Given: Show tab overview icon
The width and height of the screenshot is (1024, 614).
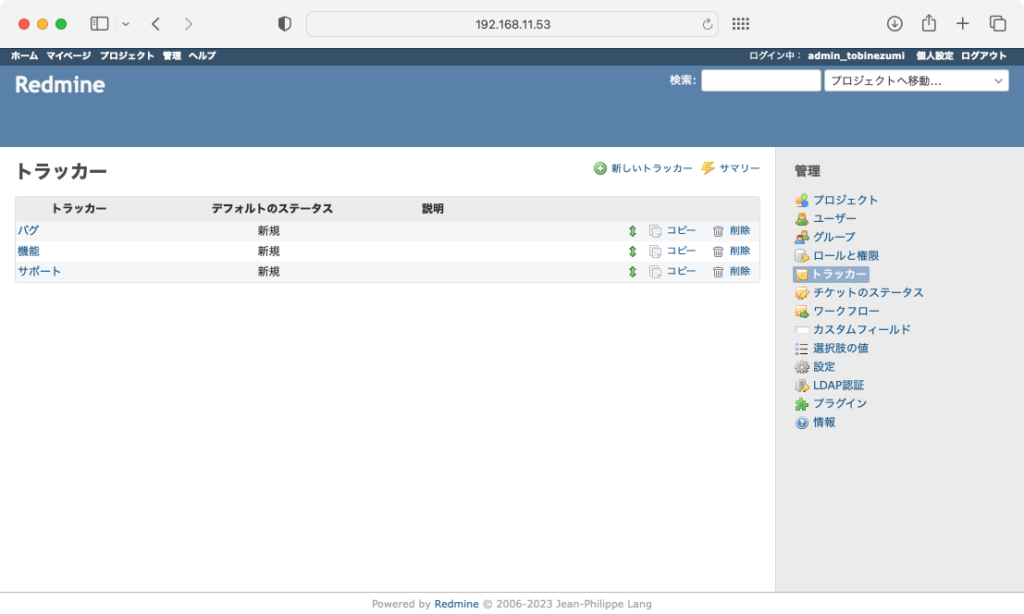Looking at the screenshot, I should (x=998, y=24).
